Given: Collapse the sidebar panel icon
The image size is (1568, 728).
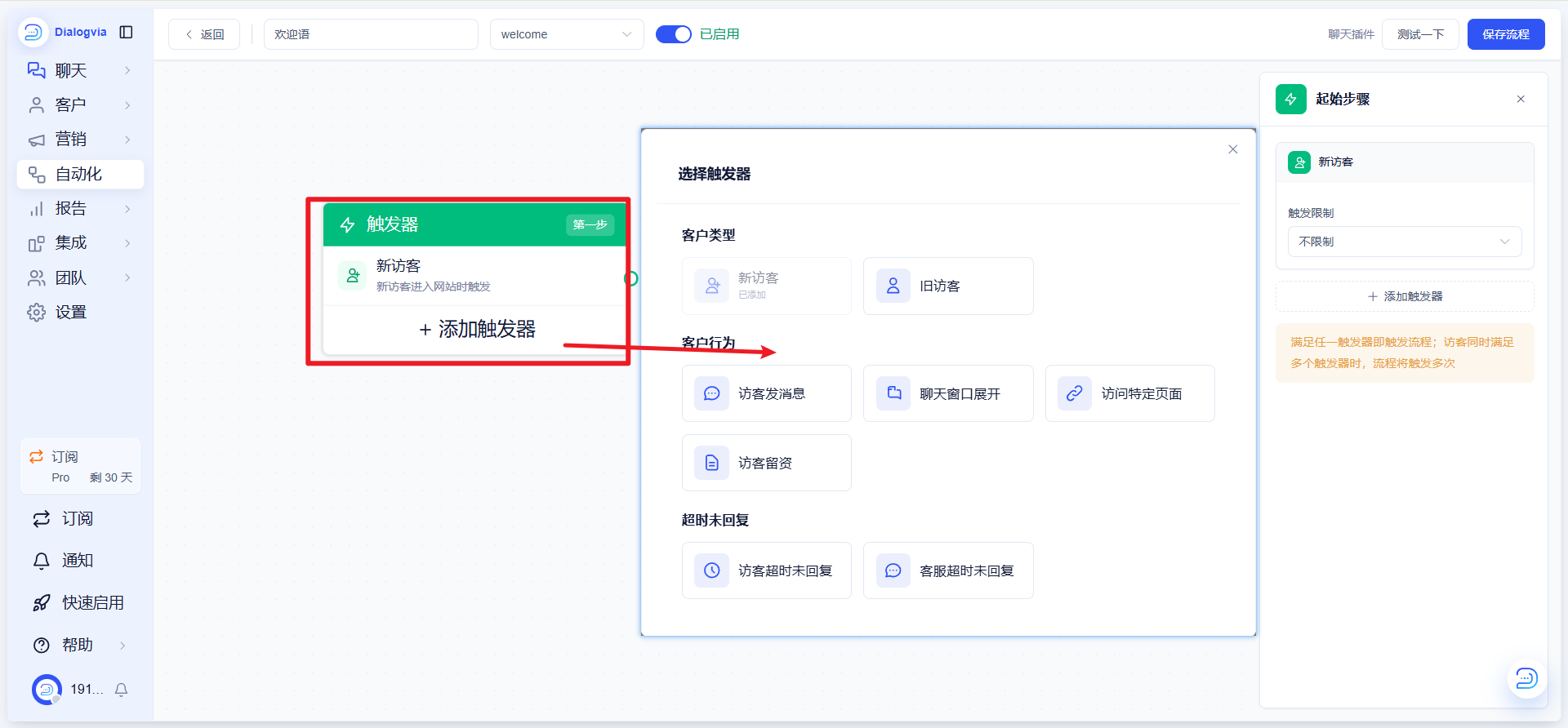Looking at the screenshot, I should (126, 32).
